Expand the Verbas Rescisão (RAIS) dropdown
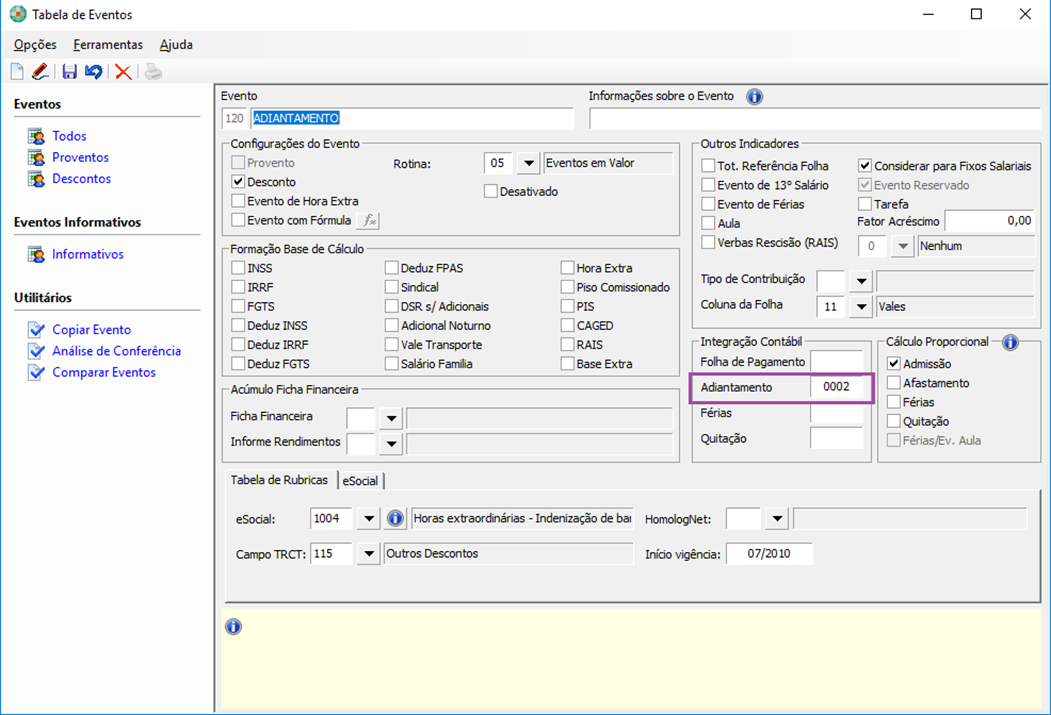The width and height of the screenshot is (1051, 715). coord(903,247)
